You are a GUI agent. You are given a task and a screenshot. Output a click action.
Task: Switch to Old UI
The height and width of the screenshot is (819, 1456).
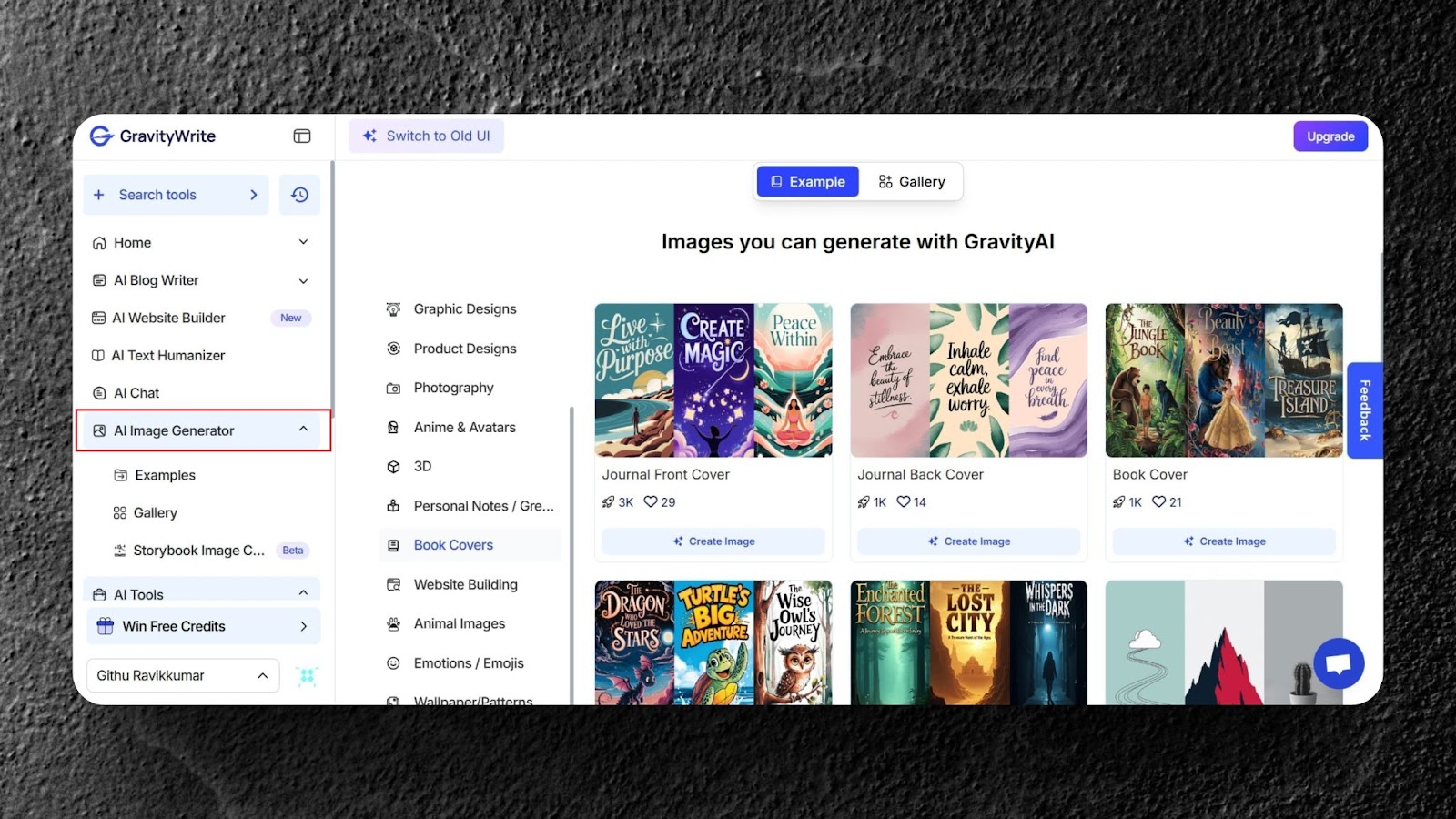426,136
